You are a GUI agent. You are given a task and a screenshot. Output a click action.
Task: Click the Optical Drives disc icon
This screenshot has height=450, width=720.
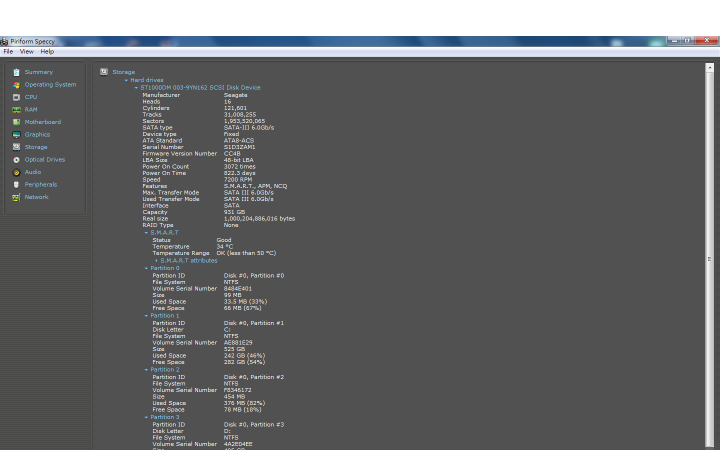(17, 160)
